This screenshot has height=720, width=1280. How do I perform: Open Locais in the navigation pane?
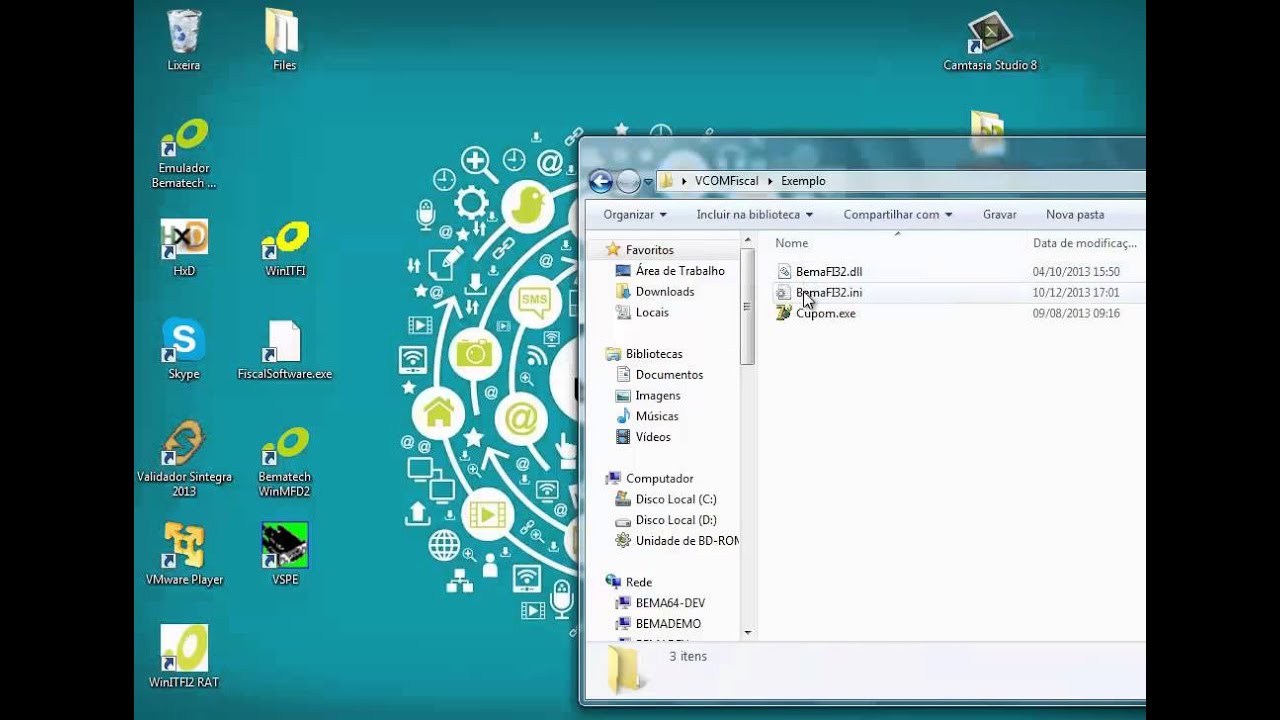652,312
